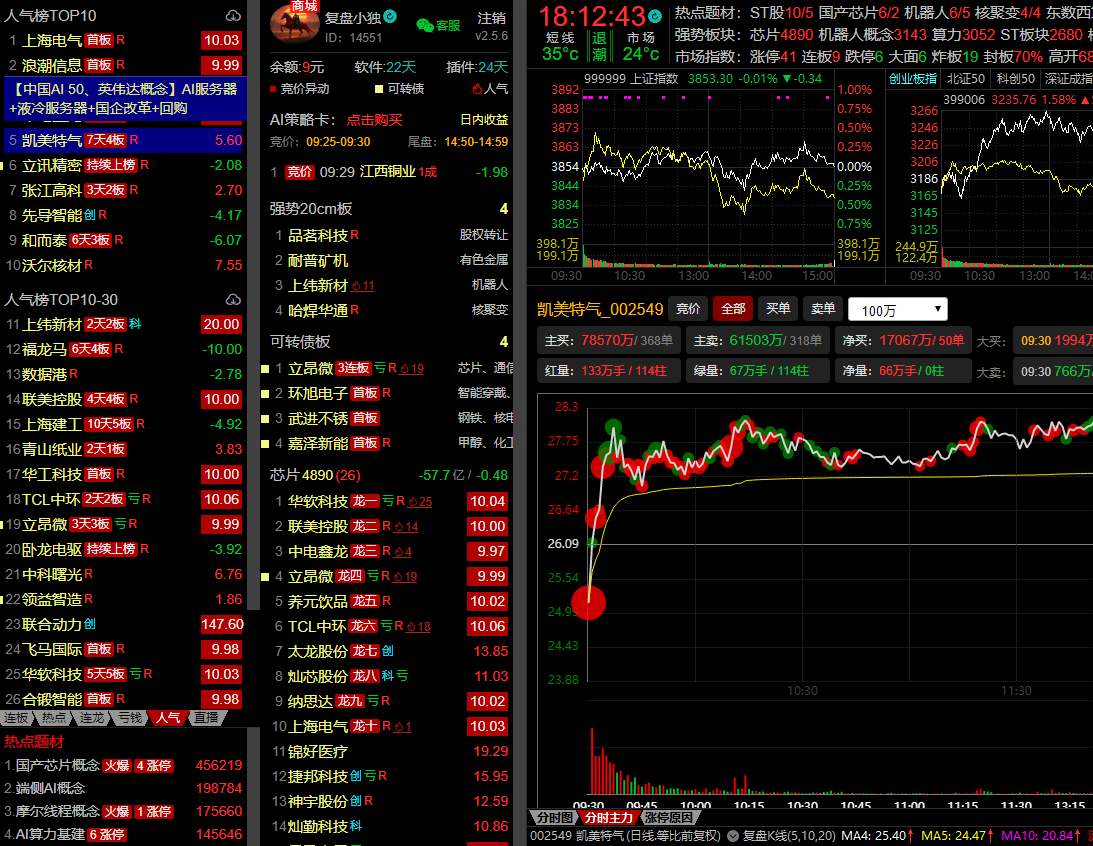Open the 国产芯片概念 hot topic

pyautogui.click(x=123, y=766)
